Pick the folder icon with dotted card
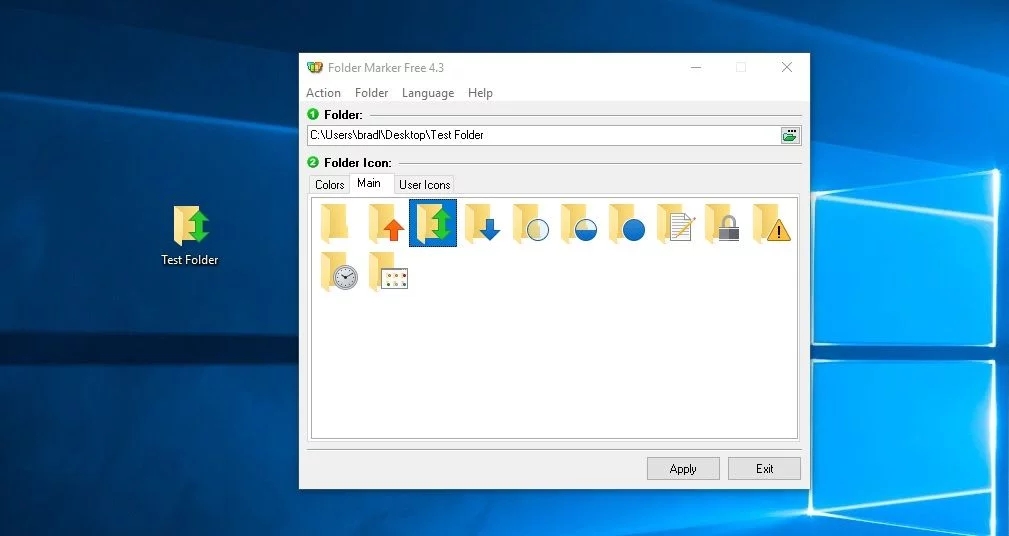 (x=387, y=272)
